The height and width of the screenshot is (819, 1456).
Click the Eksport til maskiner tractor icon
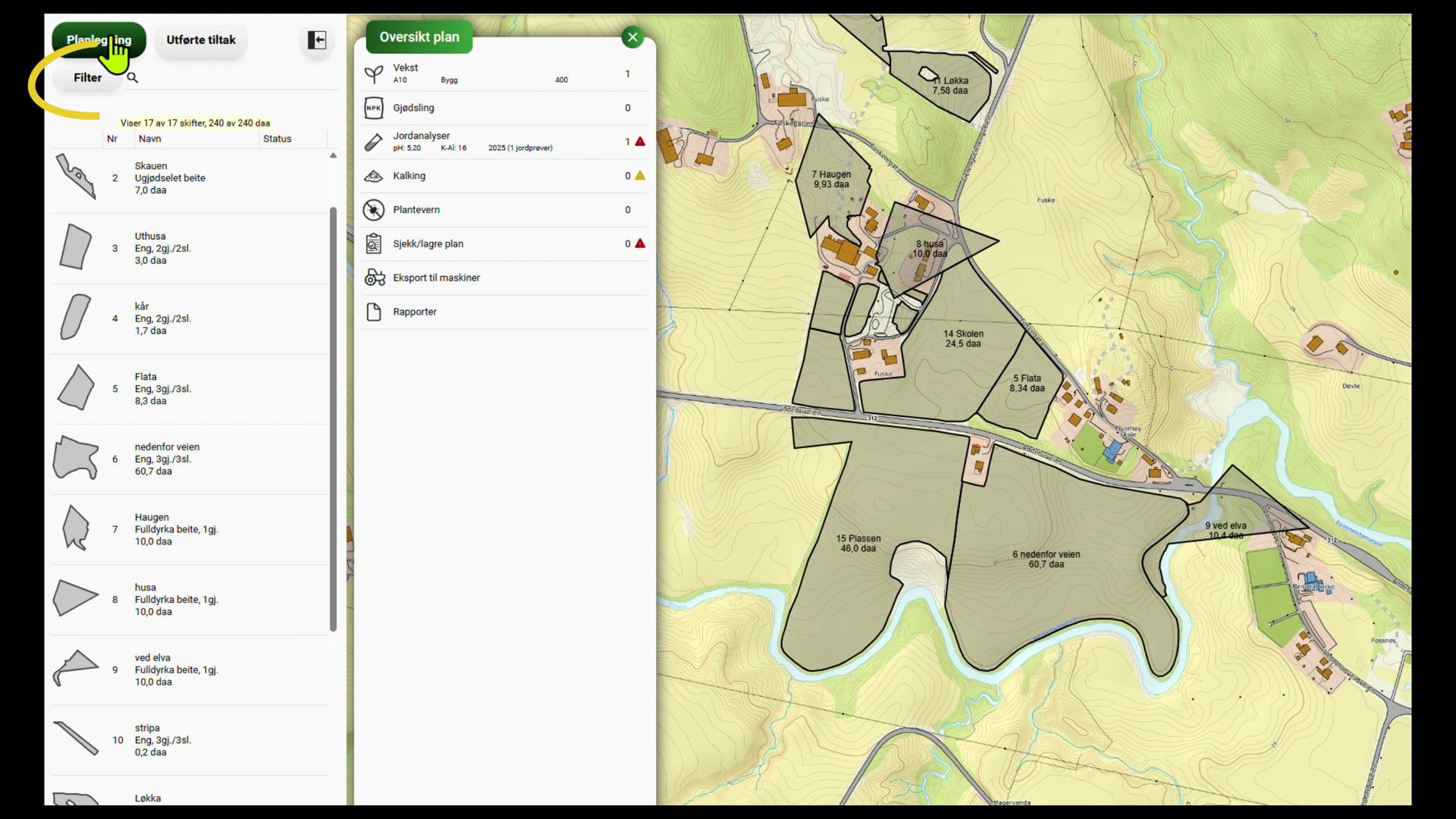click(375, 278)
